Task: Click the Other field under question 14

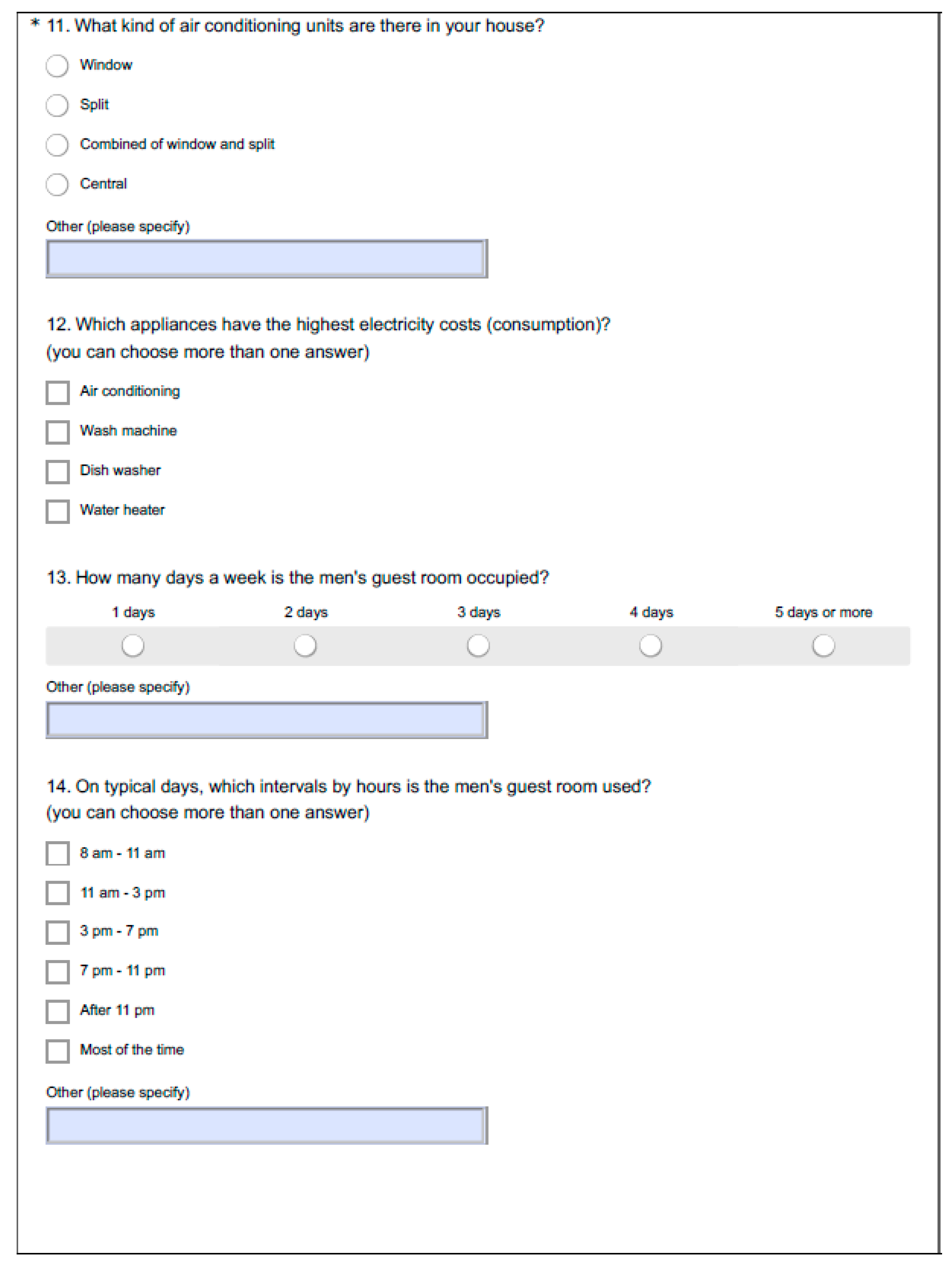Action: tap(266, 1125)
